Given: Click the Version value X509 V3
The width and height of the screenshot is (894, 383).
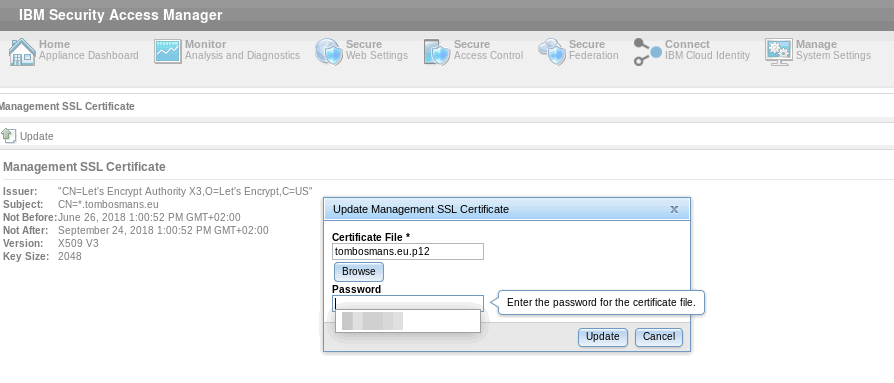Looking at the screenshot, I should pos(78,243).
